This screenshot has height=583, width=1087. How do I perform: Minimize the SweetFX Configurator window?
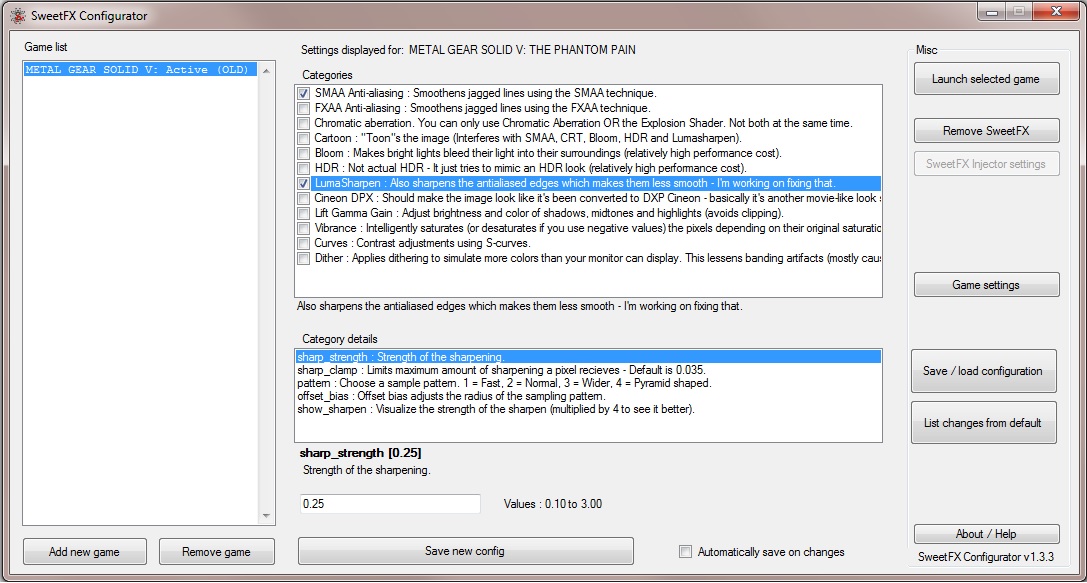pyautogui.click(x=993, y=12)
